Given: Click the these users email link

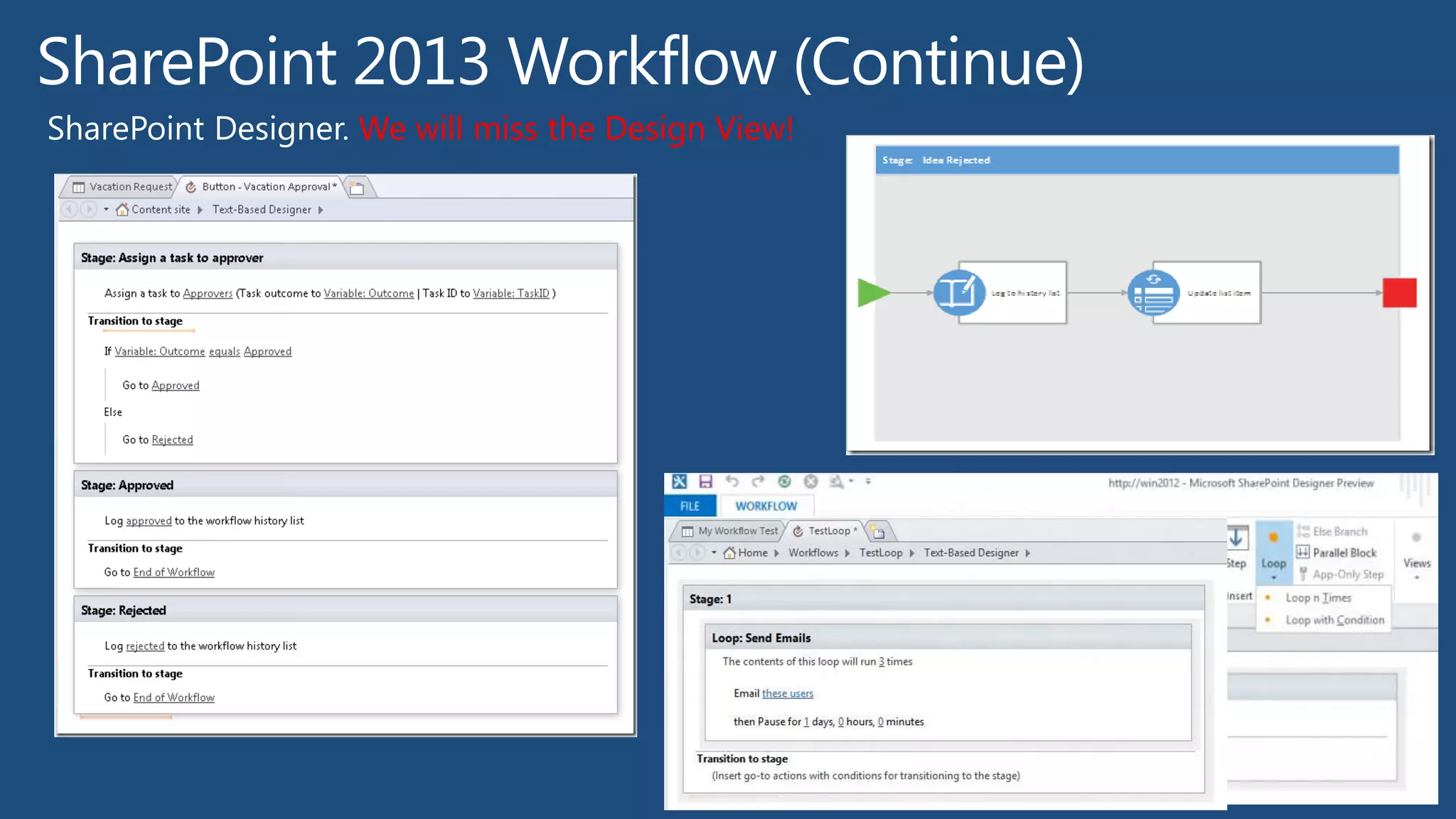Looking at the screenshot, I should 787,694.
